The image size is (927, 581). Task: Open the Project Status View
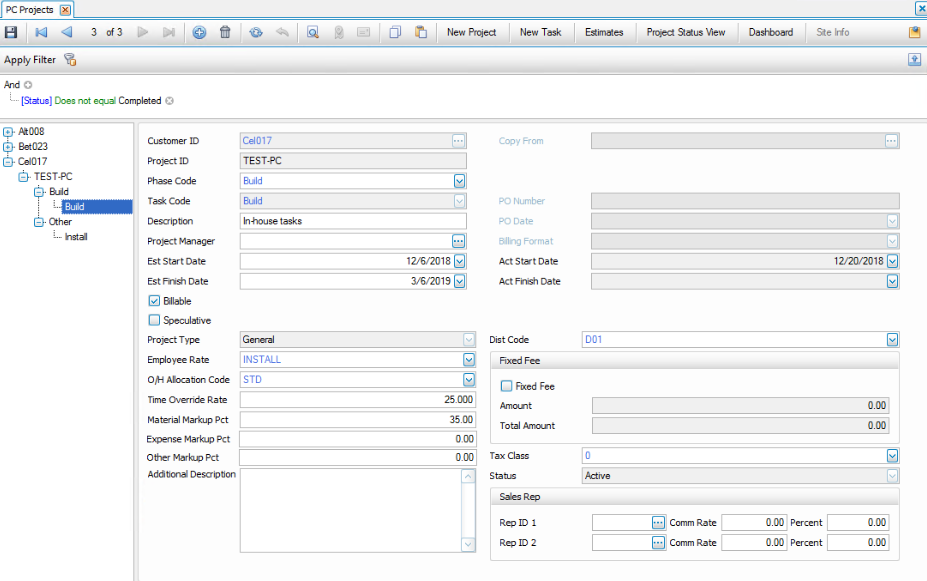pos(685,32)
